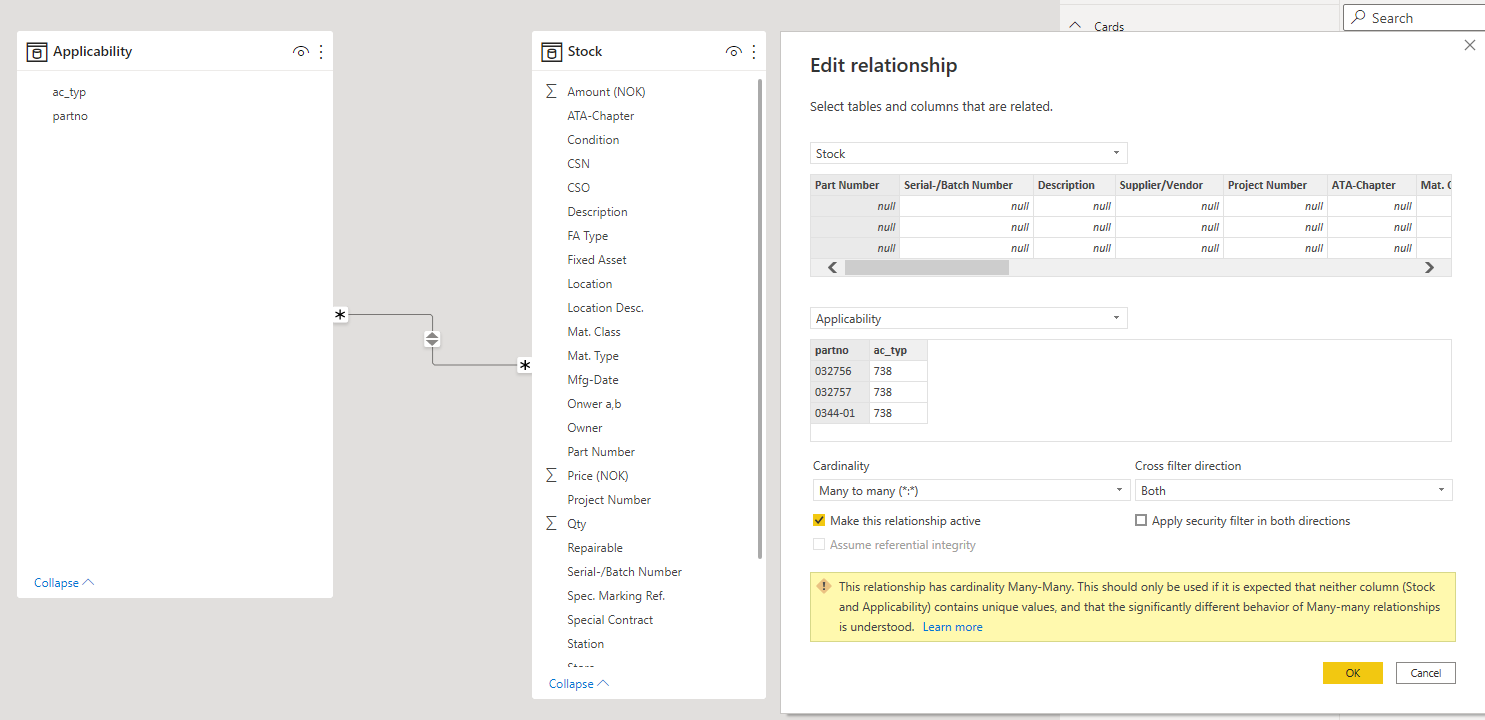
Task: Click the relationship cross-filter direction arrow icon
Action: point(432,339)
